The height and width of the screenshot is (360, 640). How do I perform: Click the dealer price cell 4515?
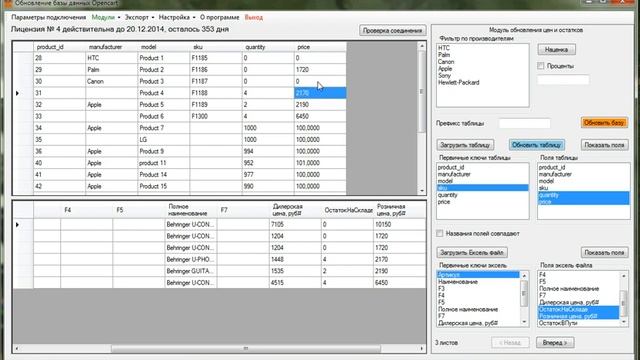click(295, 282)
